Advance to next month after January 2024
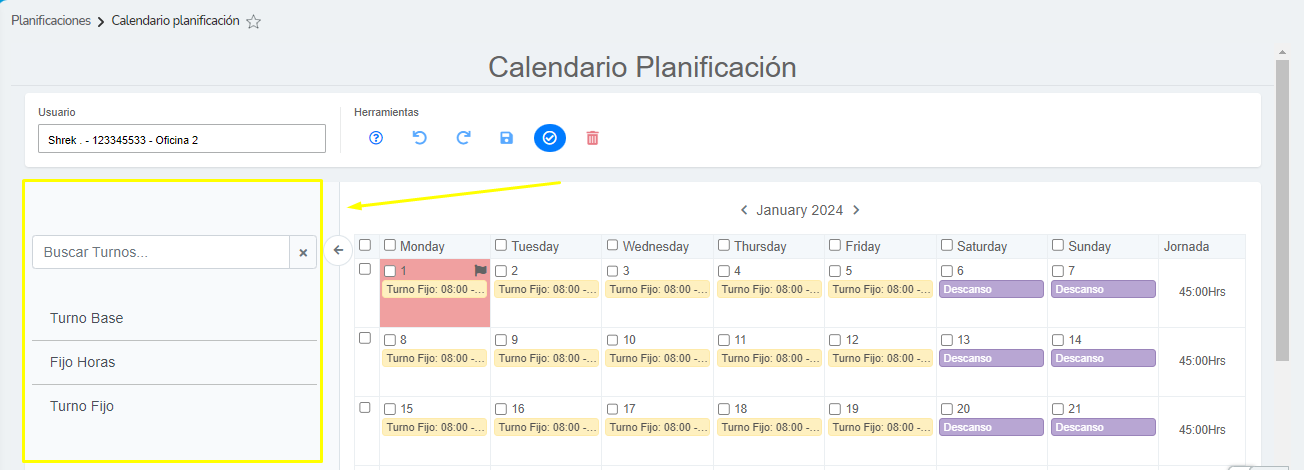 pos(856,210)
